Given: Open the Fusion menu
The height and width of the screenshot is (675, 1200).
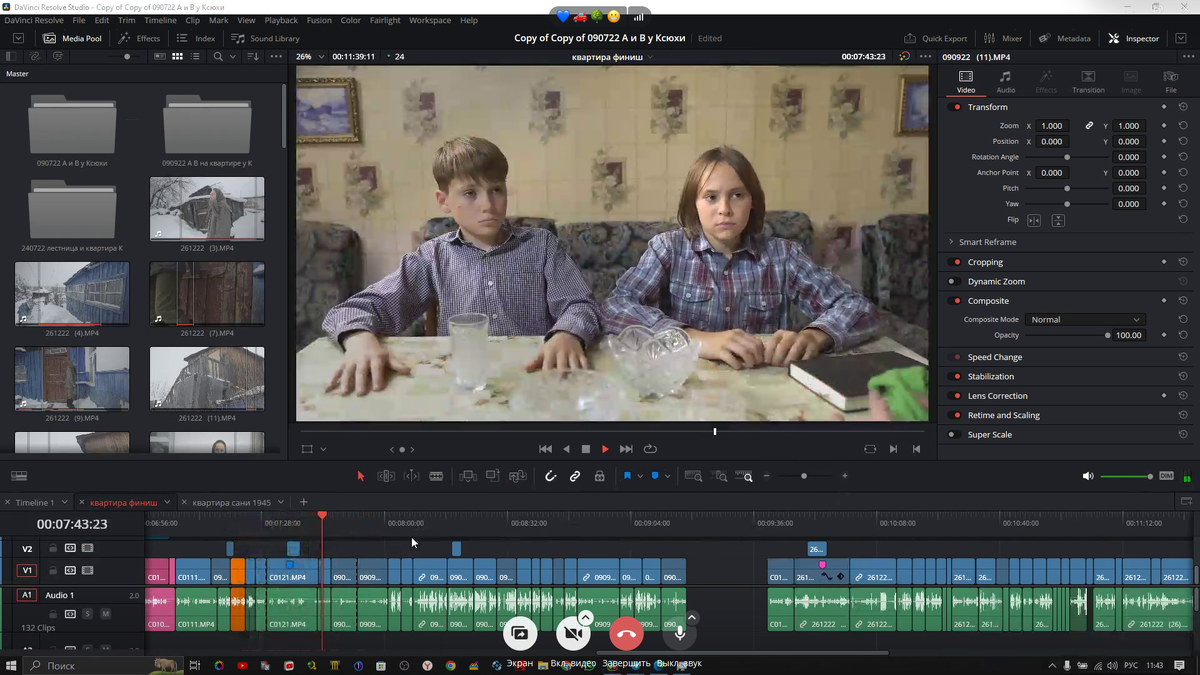Looking at the screenshot, I should [x=319, y=20].
